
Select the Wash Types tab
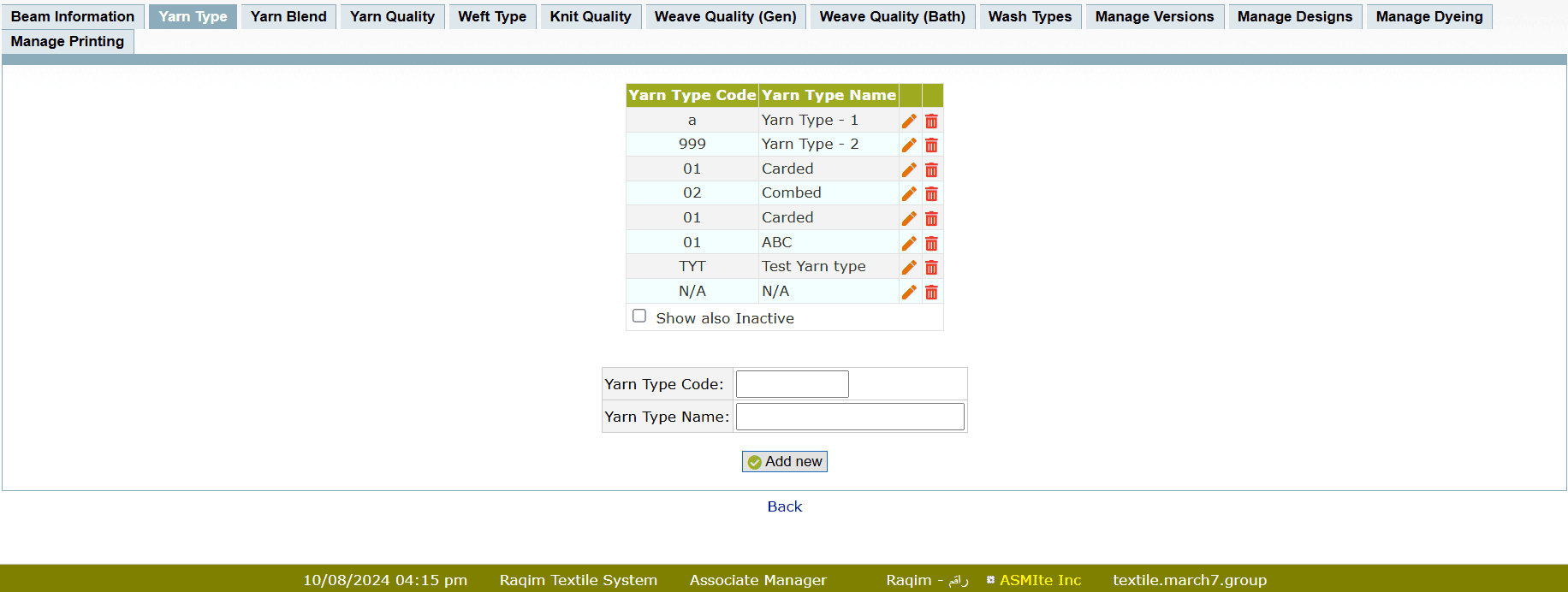[1030, 16]
